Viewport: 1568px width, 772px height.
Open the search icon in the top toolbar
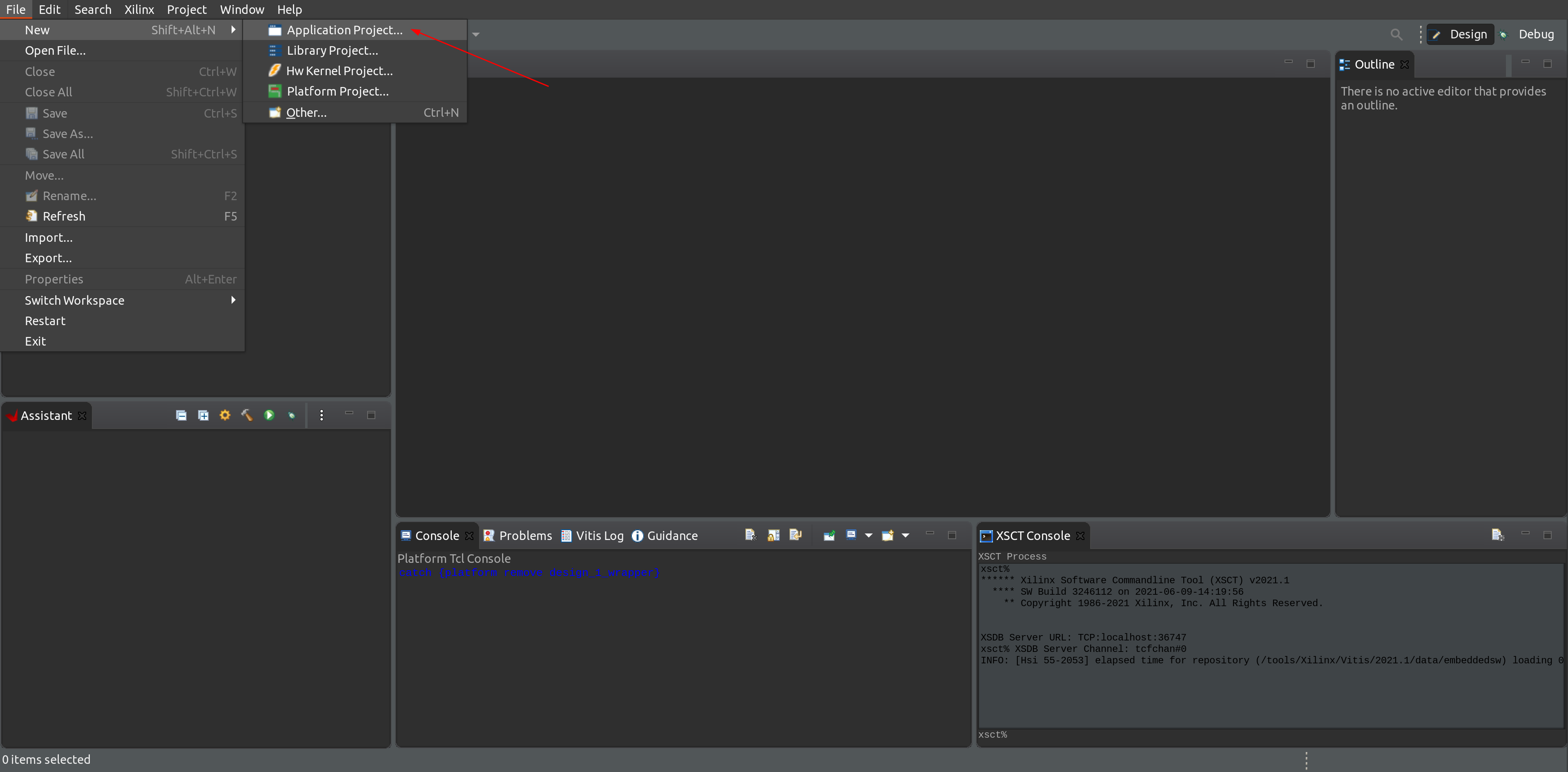1397,35
